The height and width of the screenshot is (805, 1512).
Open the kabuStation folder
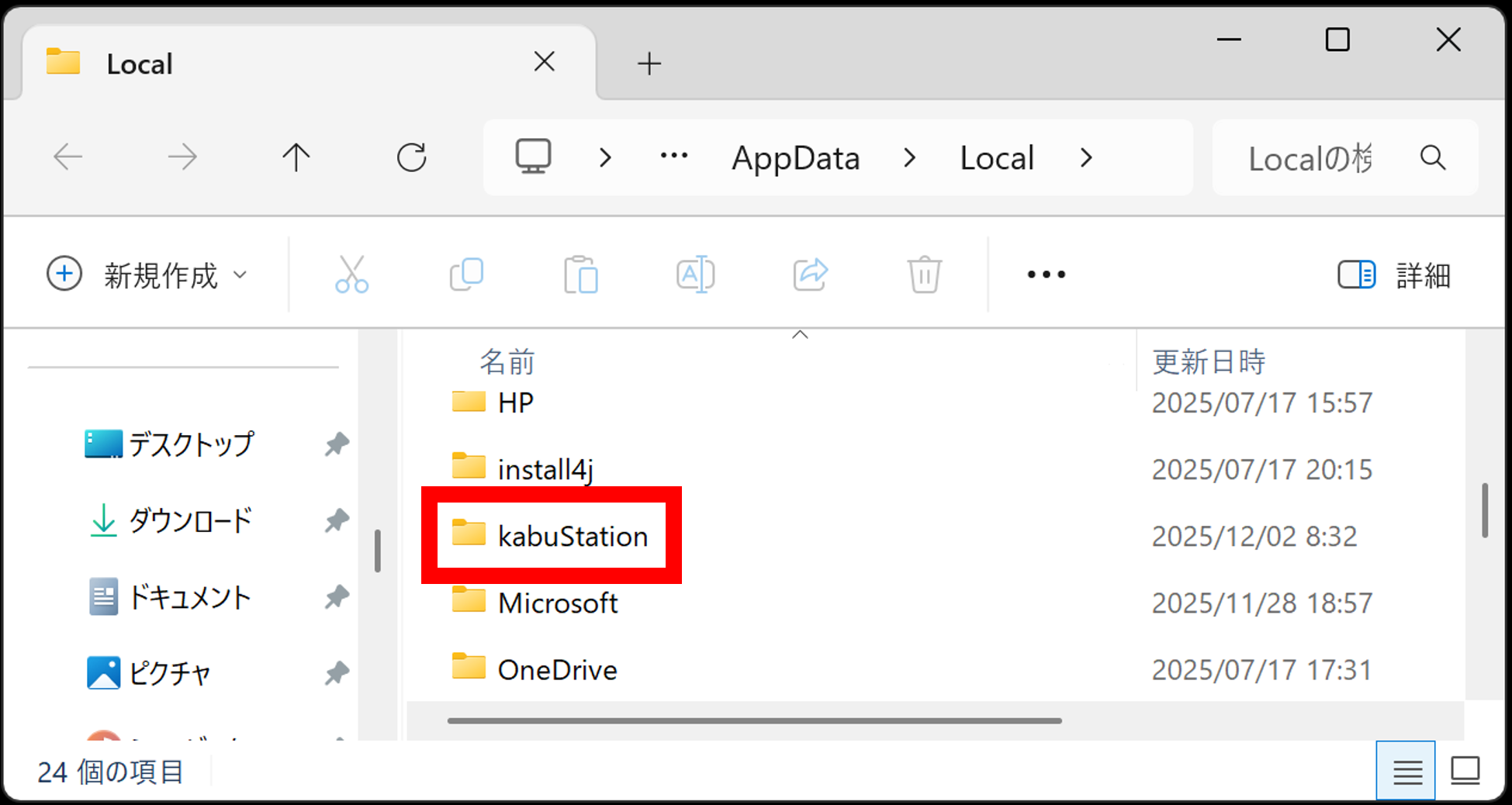point(573,536)
